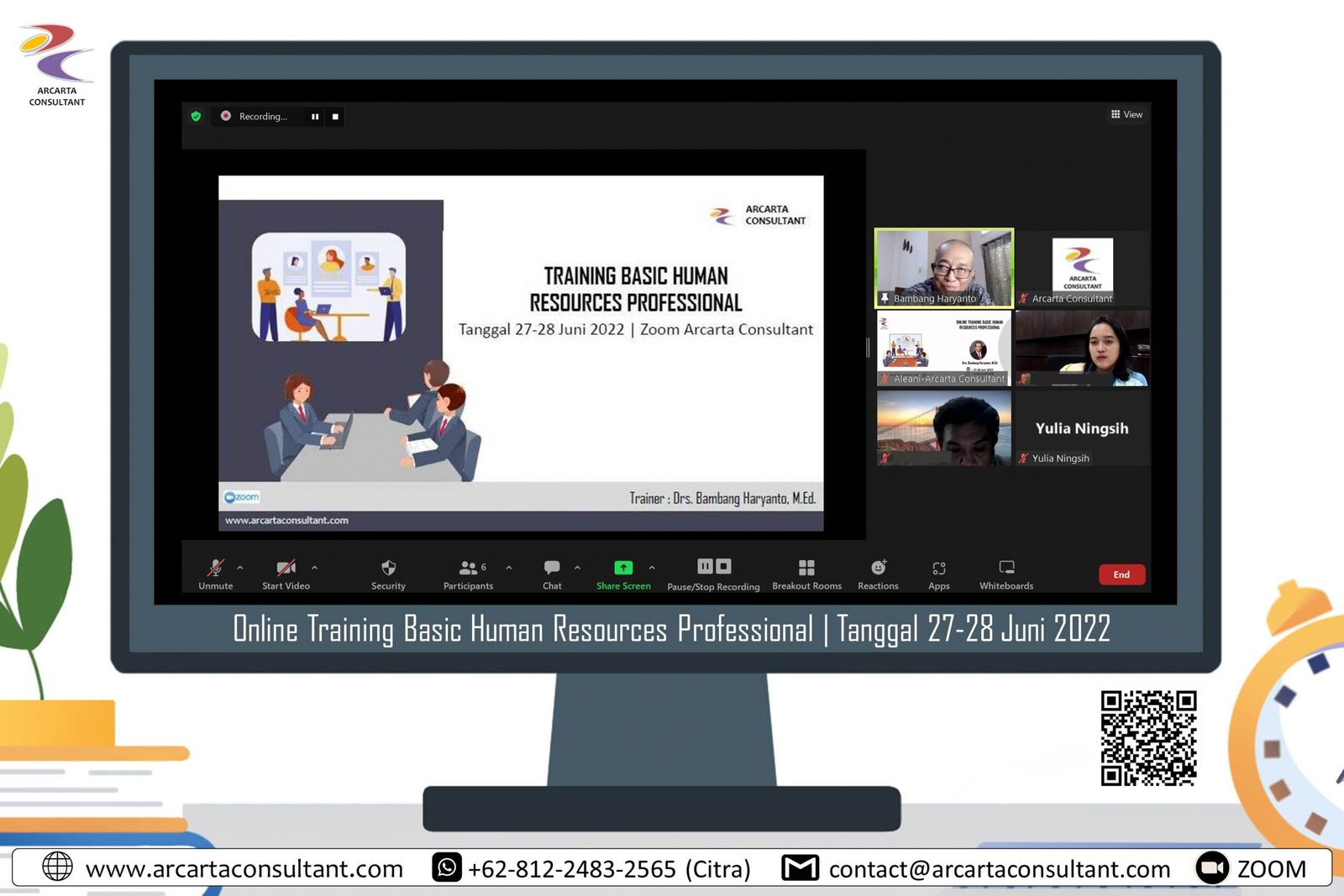1344x896 pixels.
Task: Click the green encryption shield icon
Action: [x=196, y=117]
